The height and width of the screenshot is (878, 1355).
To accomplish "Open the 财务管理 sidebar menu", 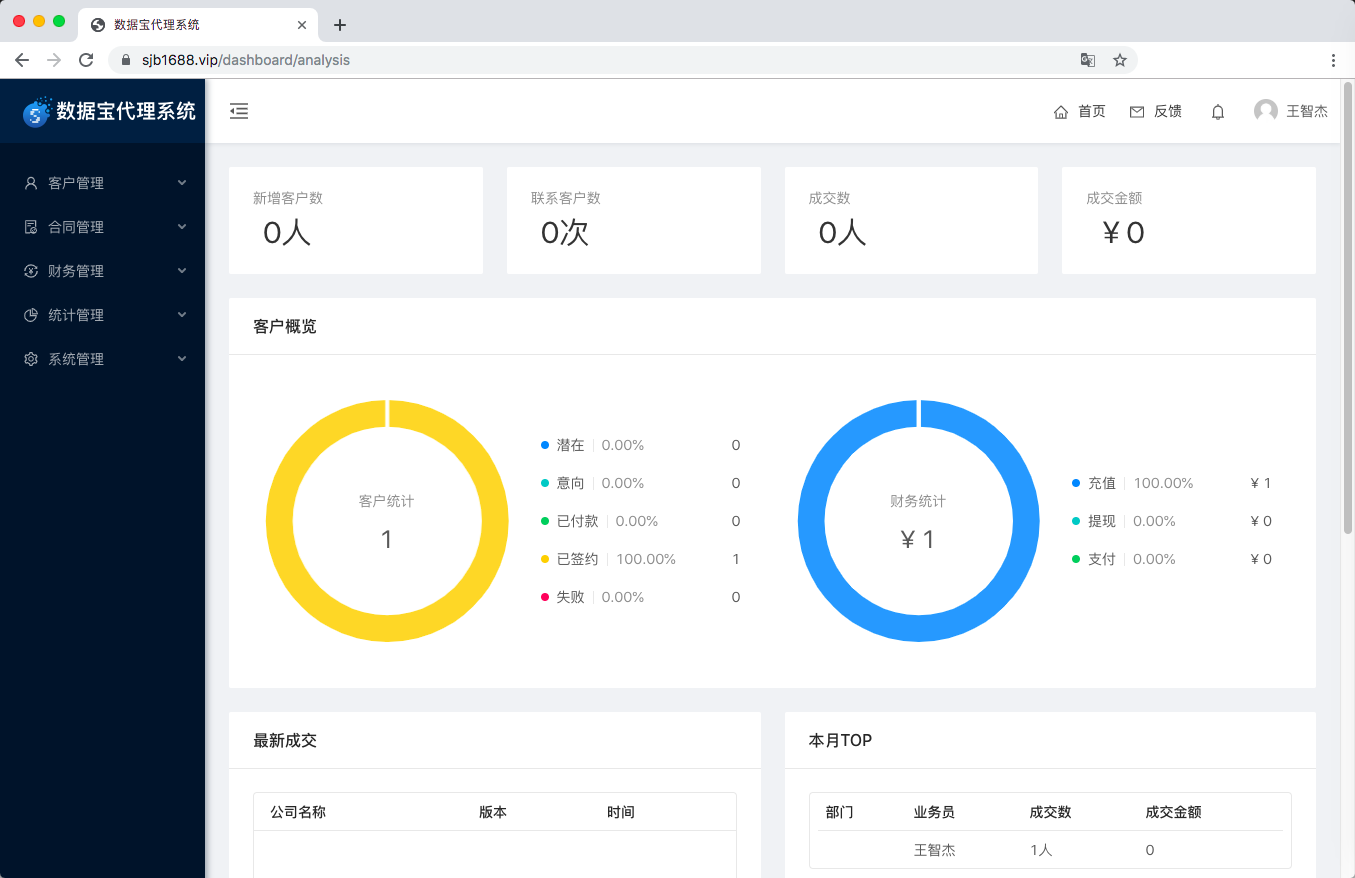I will tap(102, 271).
